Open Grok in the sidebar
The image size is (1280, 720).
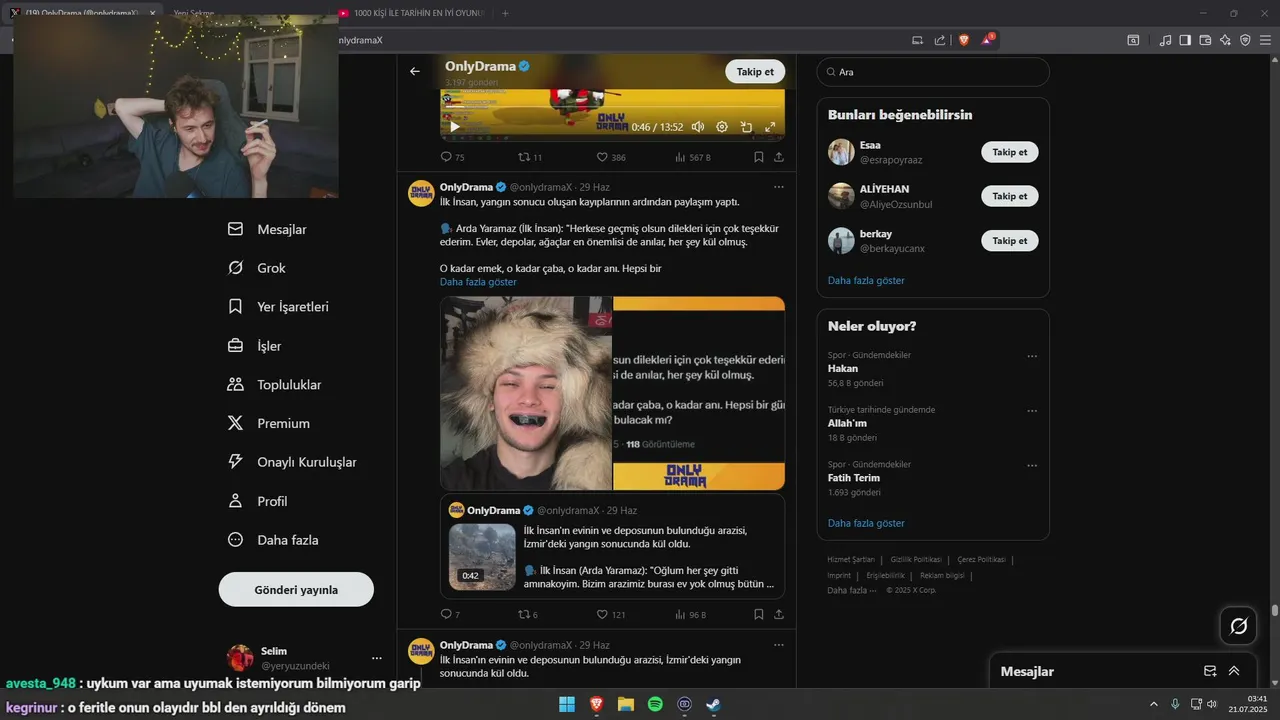[257, 268]
